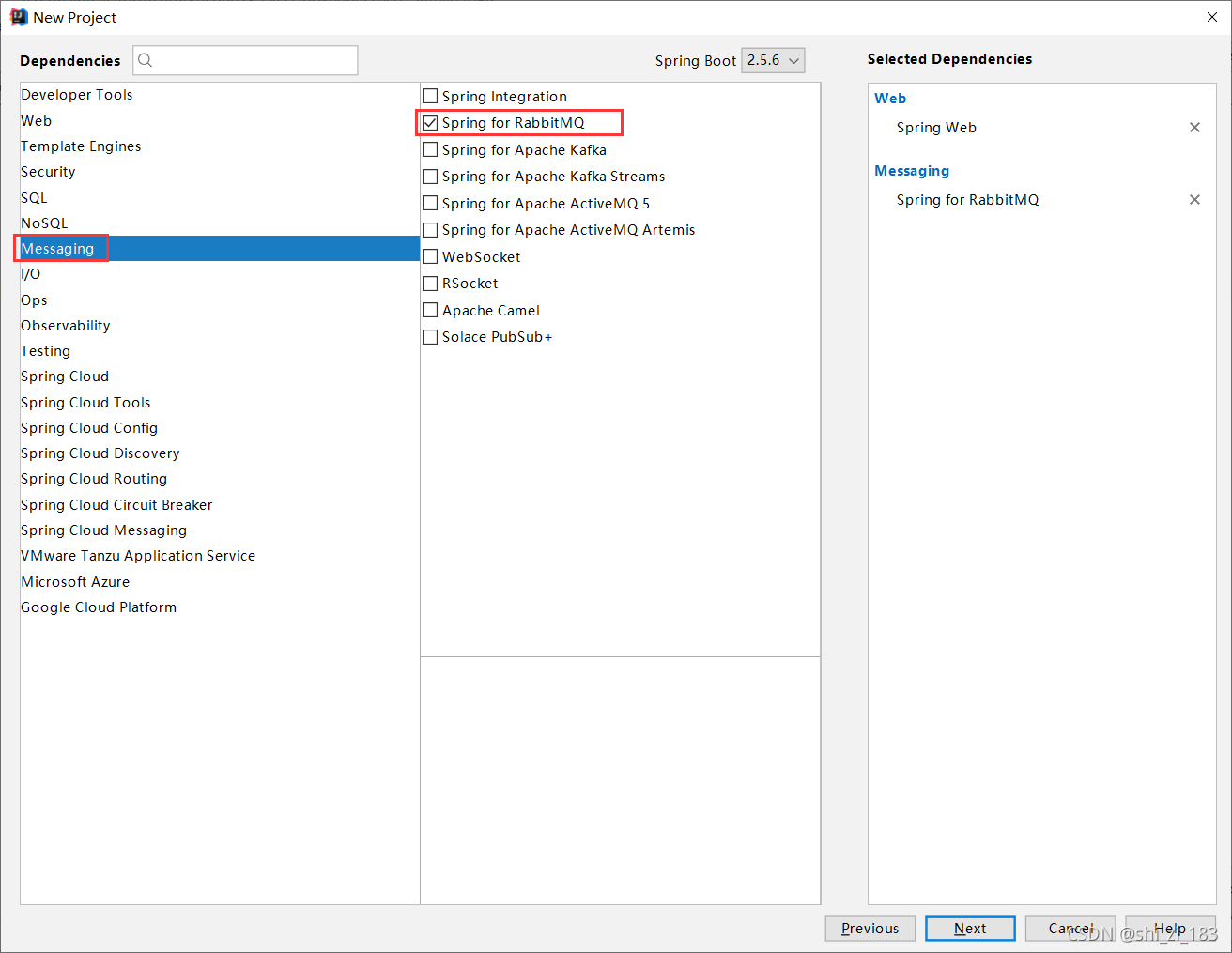Viewport: 1232px width, 953px height.
Task: Open the Ops category
Action: pyautogui.click(x=220, y=300)
